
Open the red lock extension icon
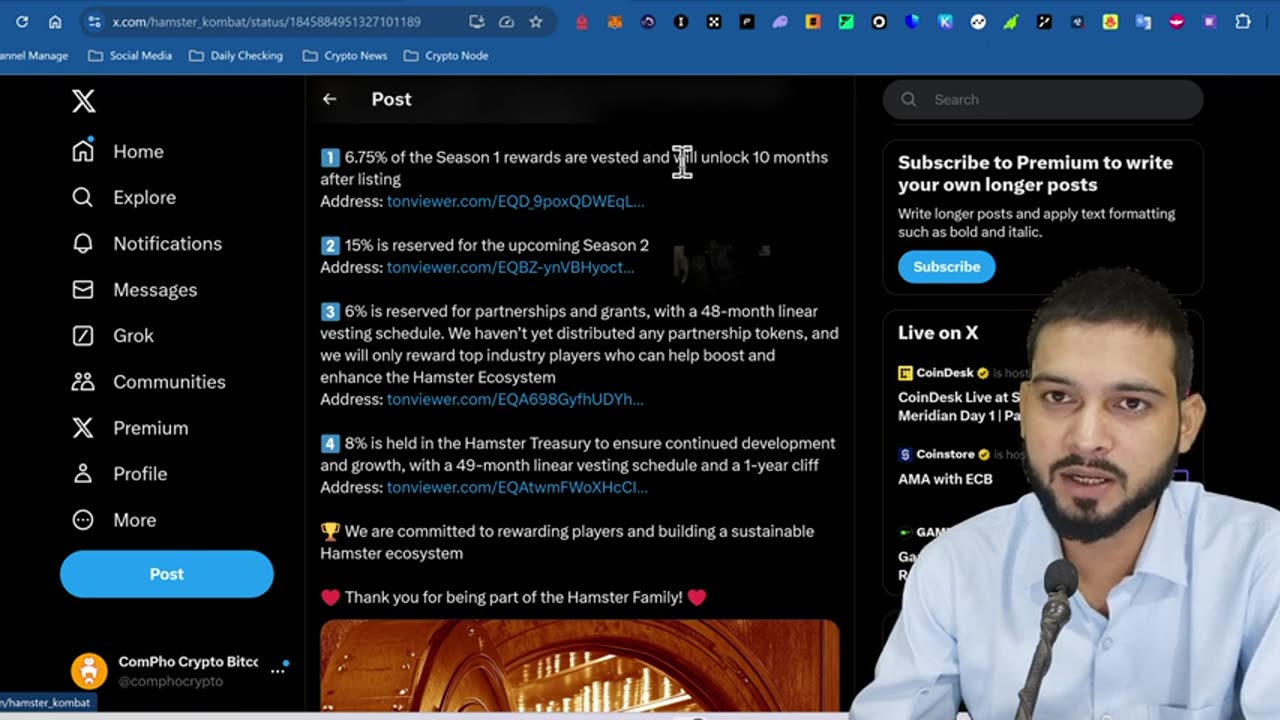582,21
